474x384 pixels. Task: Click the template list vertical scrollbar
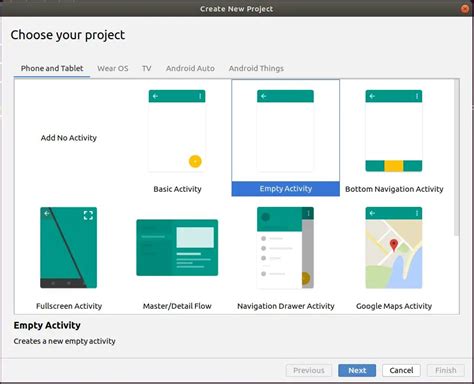pyautogui.click(x=456, y=157)
